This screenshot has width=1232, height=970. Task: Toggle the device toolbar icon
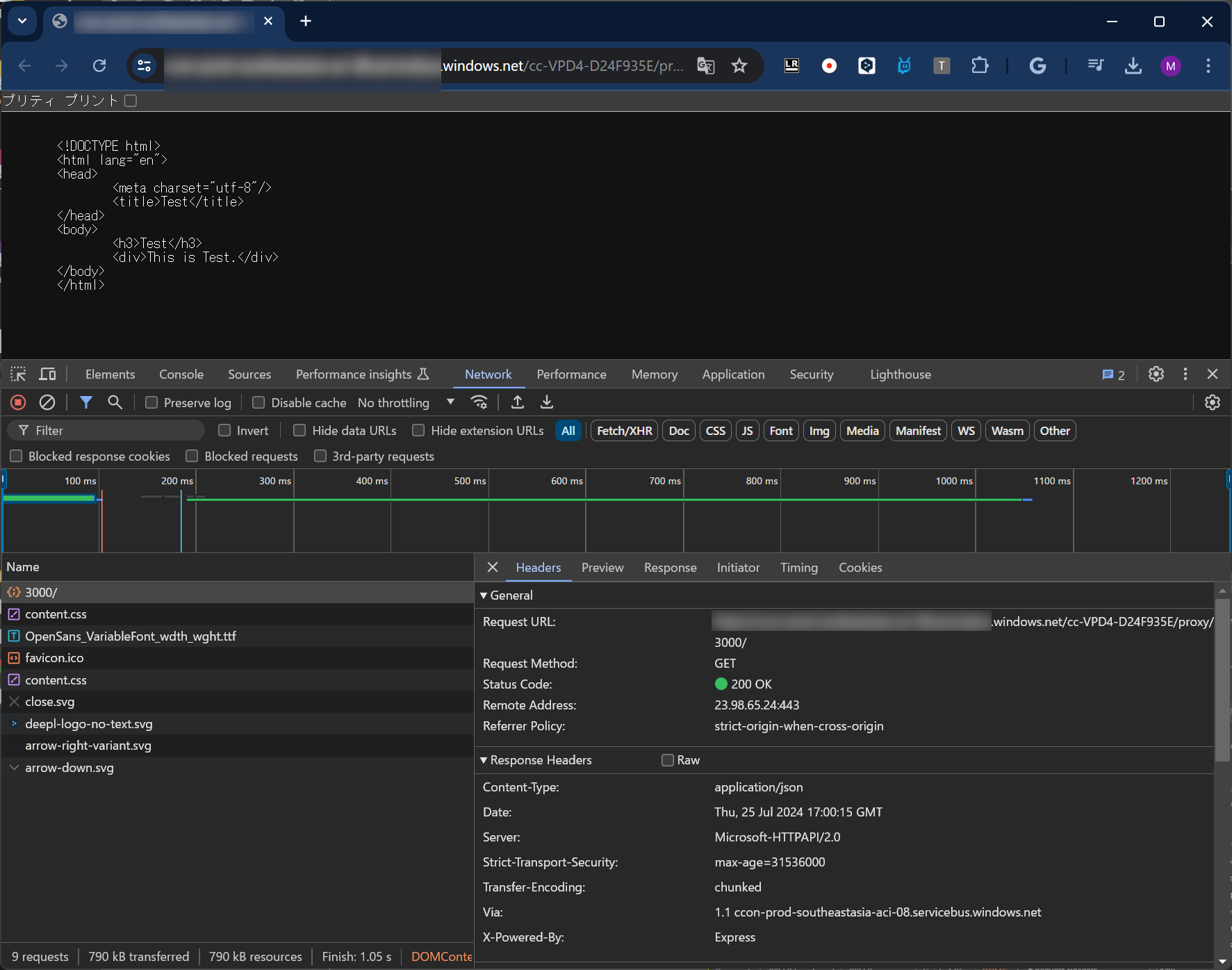coord(47,375)
